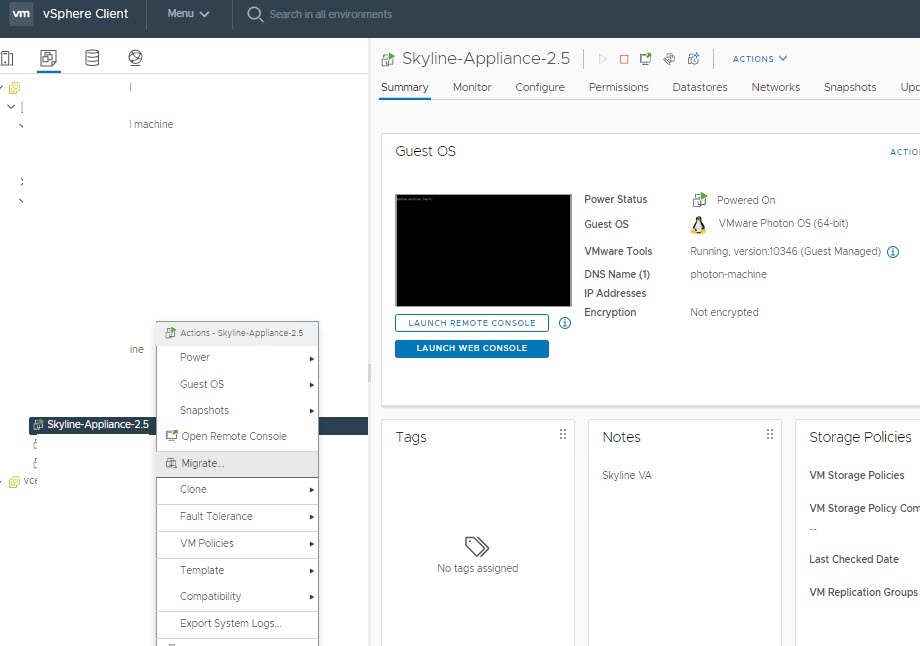
Task: Open the Networking inventory view icon
Action: coord(135,58)
